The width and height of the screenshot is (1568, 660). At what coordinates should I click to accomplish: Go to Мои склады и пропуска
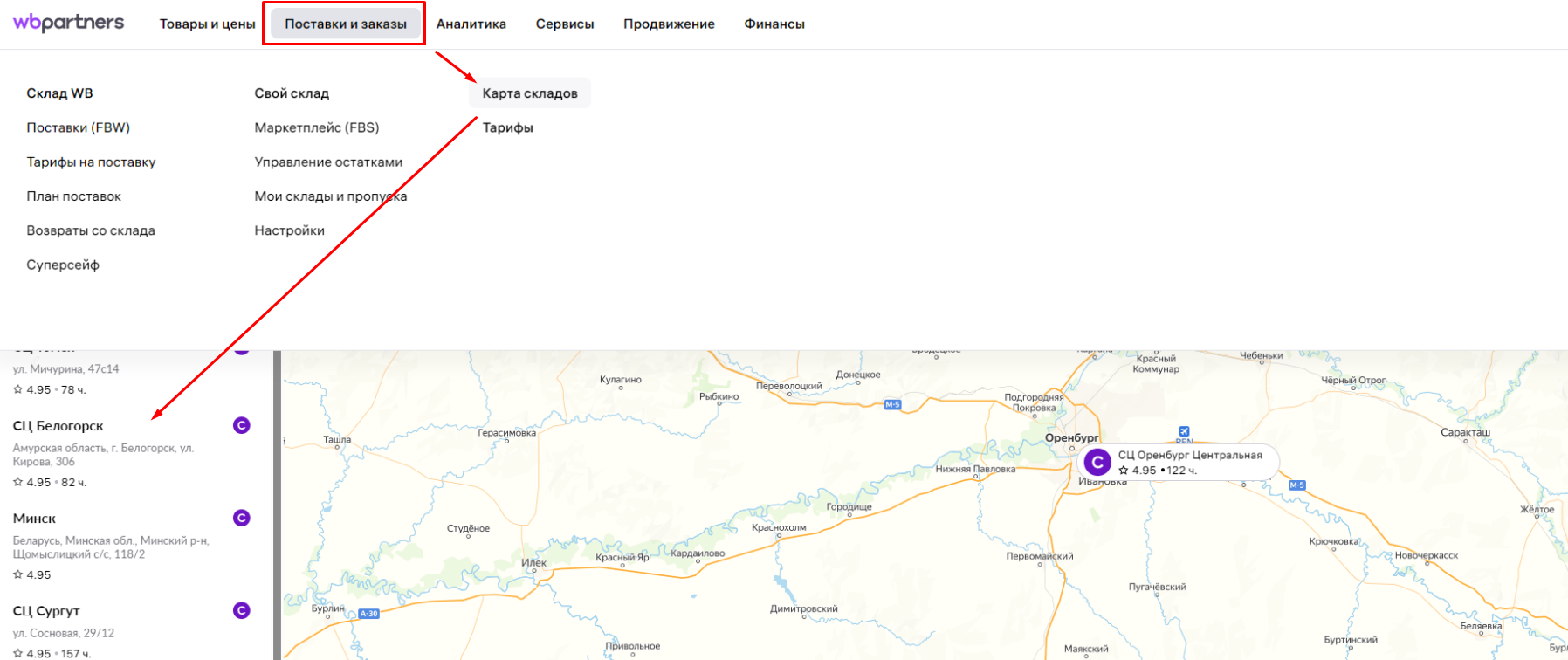331,196
